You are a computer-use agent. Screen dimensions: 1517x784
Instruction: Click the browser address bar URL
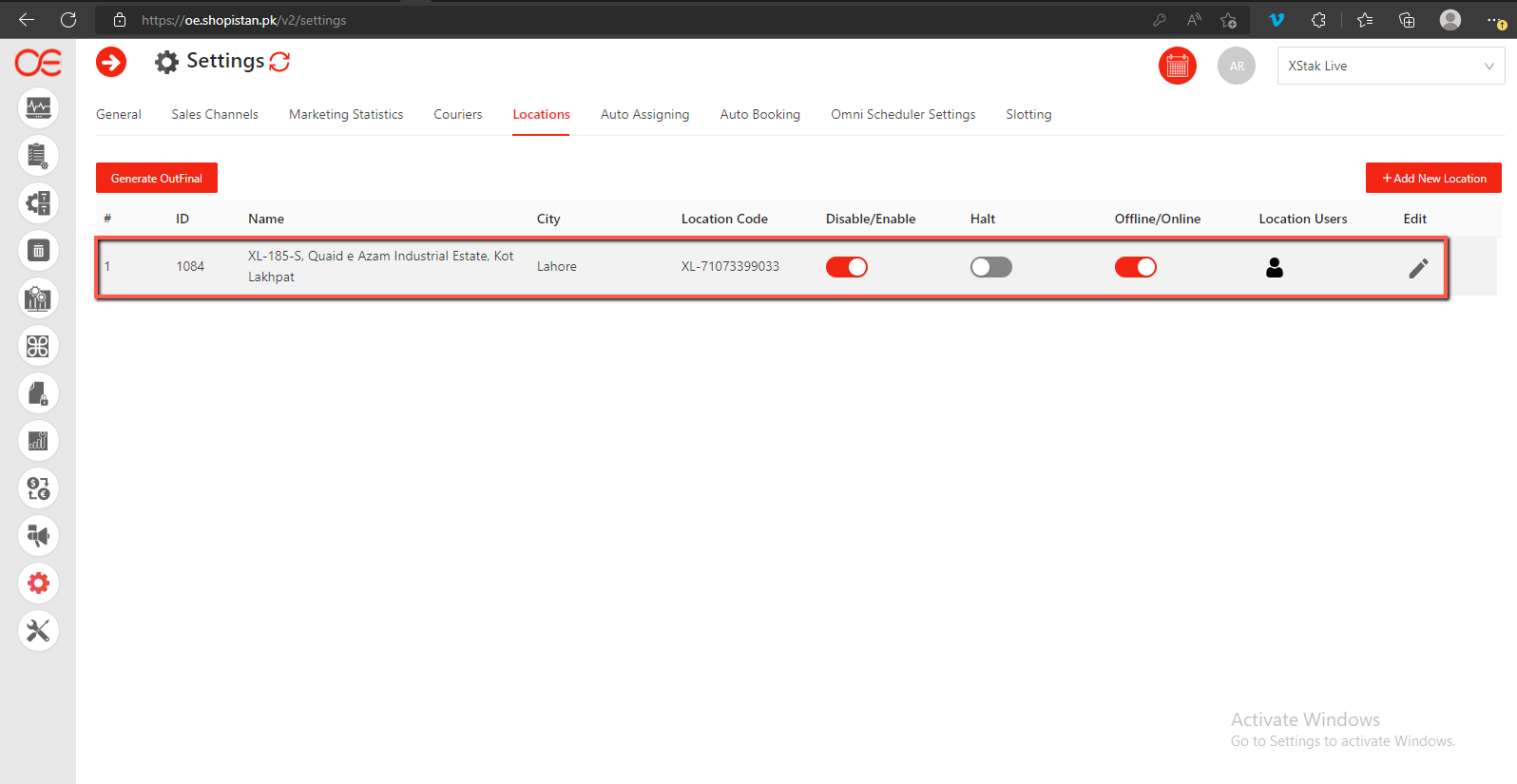pos(243,20)
